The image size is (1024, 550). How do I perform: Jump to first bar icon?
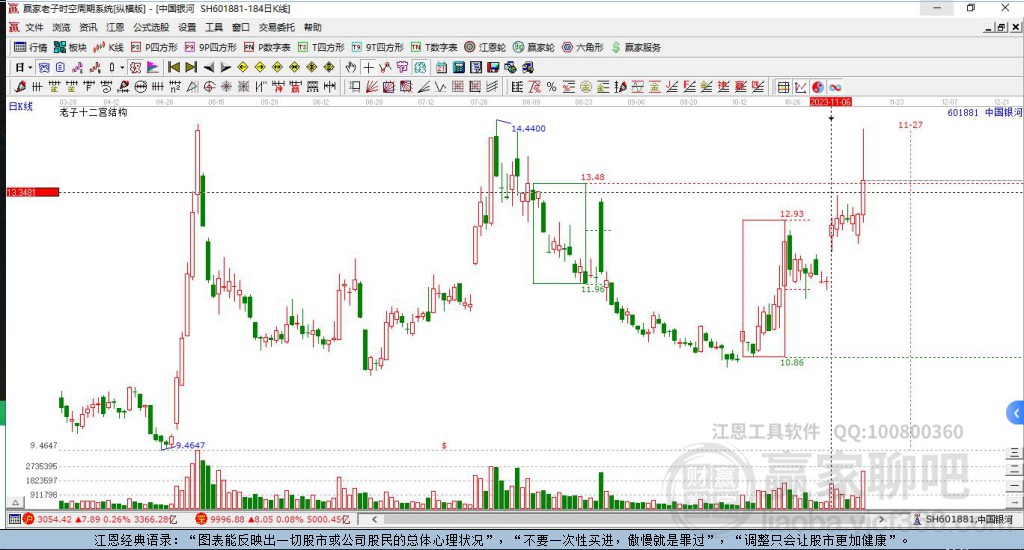pyautogui.click(x=174, y=67)
